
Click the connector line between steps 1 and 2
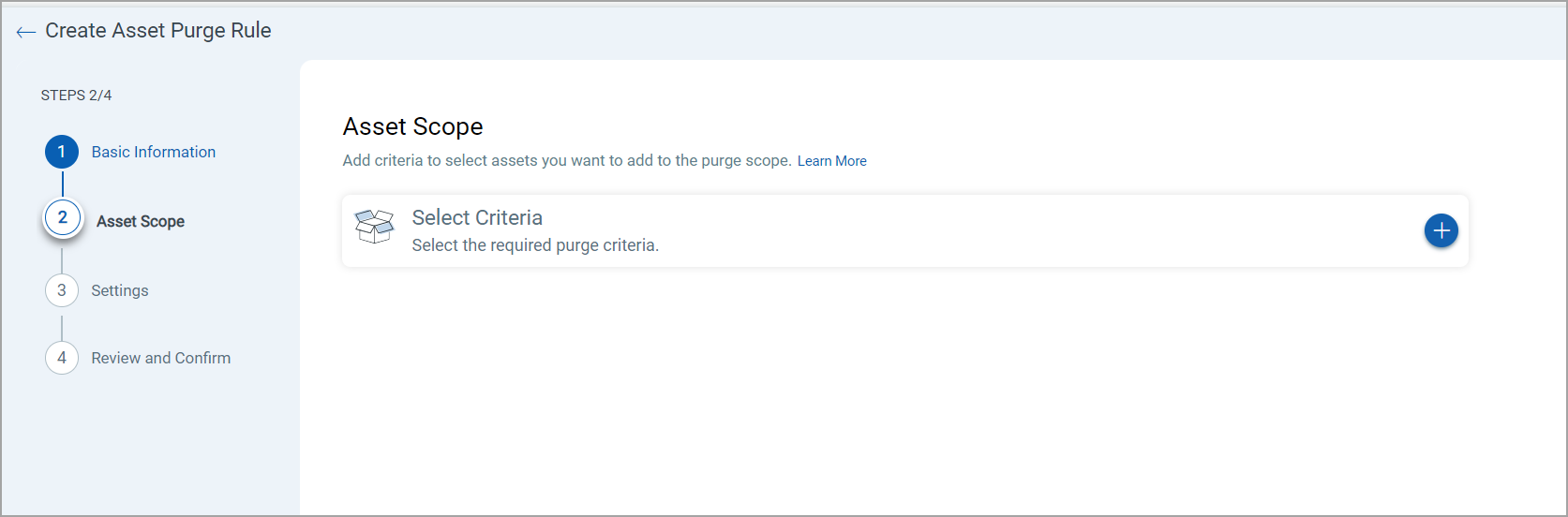63,184
